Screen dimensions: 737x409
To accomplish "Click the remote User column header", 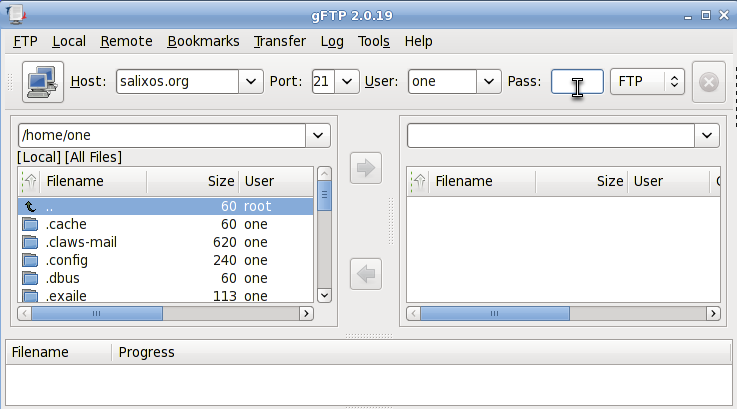I will (669, 181).
